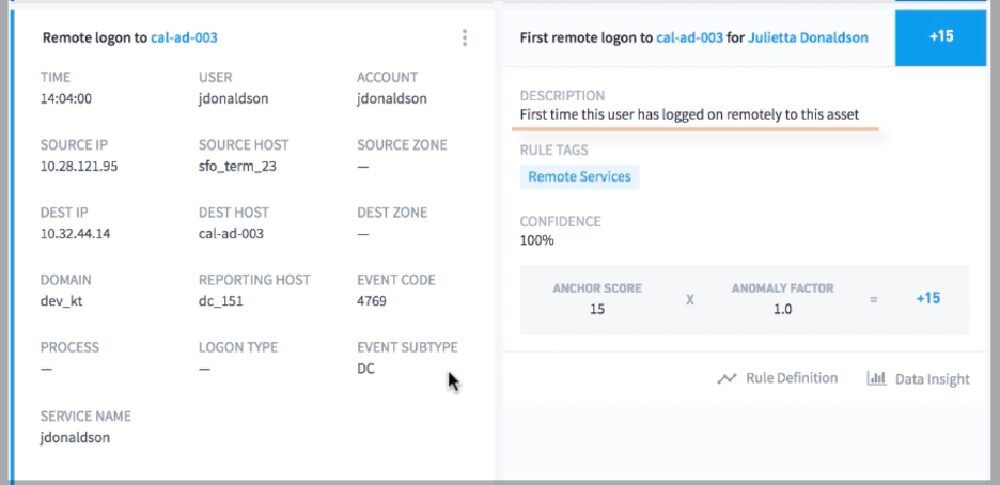The image size is (1000, 485).
Task: Click the rule description text
Action: click(689, 115)
